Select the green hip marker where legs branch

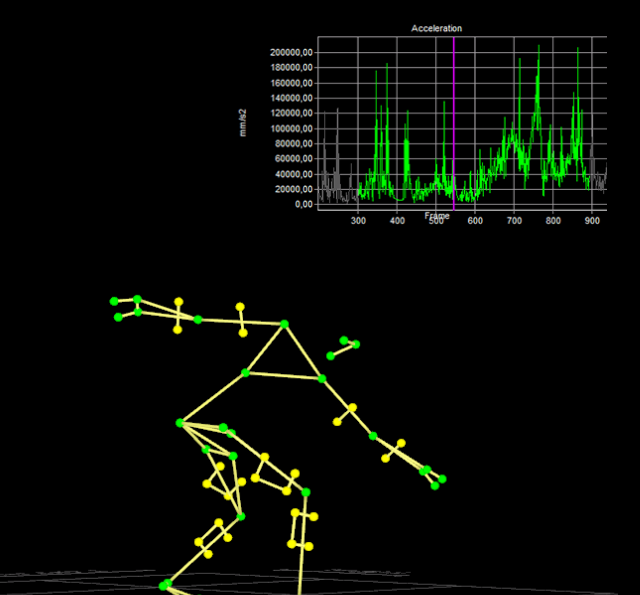(180, 423)
